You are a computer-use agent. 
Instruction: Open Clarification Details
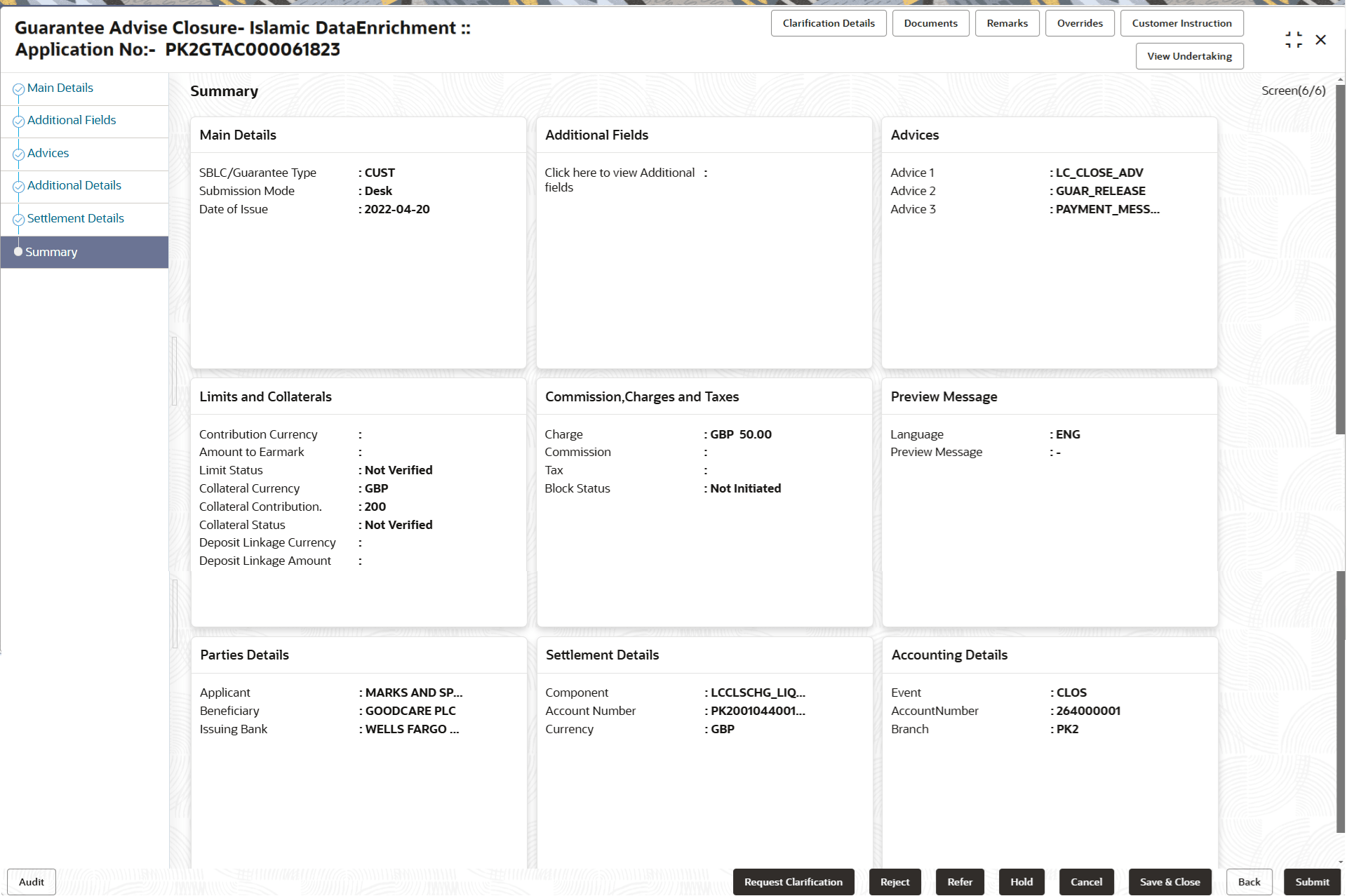pos(828,23)
